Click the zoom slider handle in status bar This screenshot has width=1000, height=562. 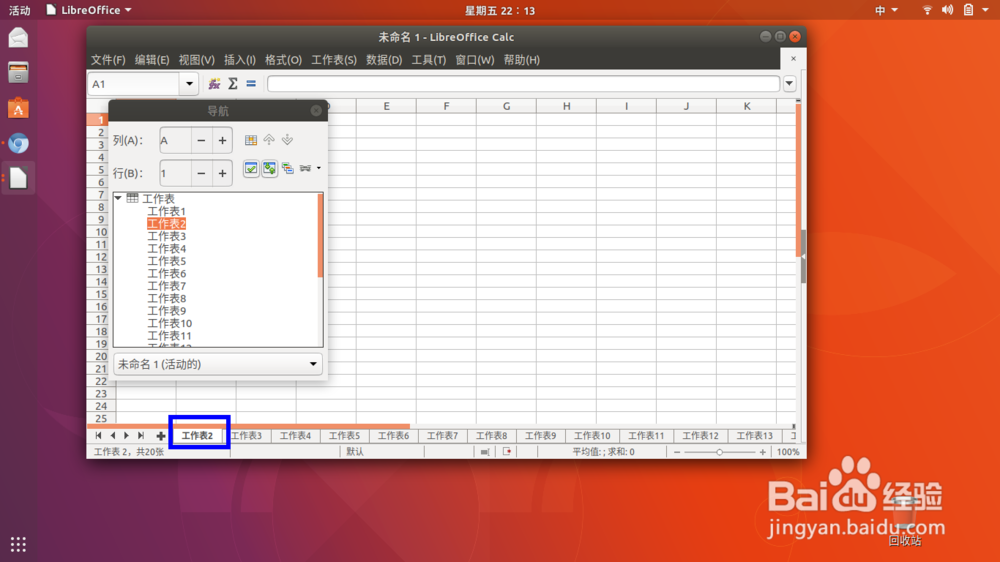pos(719,452)
